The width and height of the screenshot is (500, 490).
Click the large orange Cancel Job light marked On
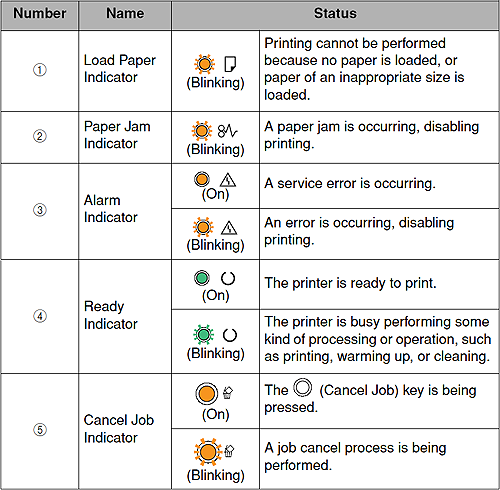coord(207,394)
